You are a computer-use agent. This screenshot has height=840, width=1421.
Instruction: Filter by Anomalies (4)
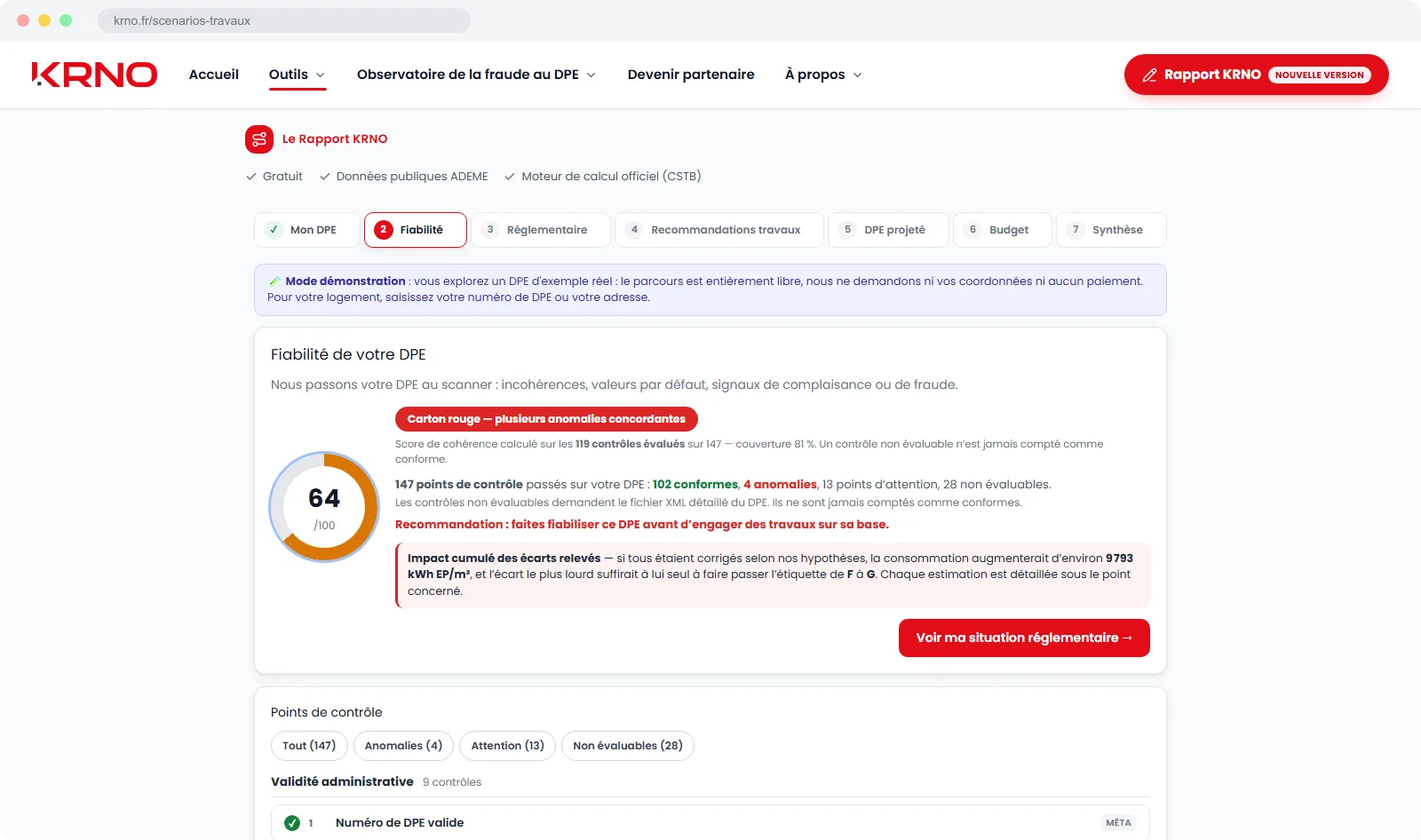click(403, 746)
